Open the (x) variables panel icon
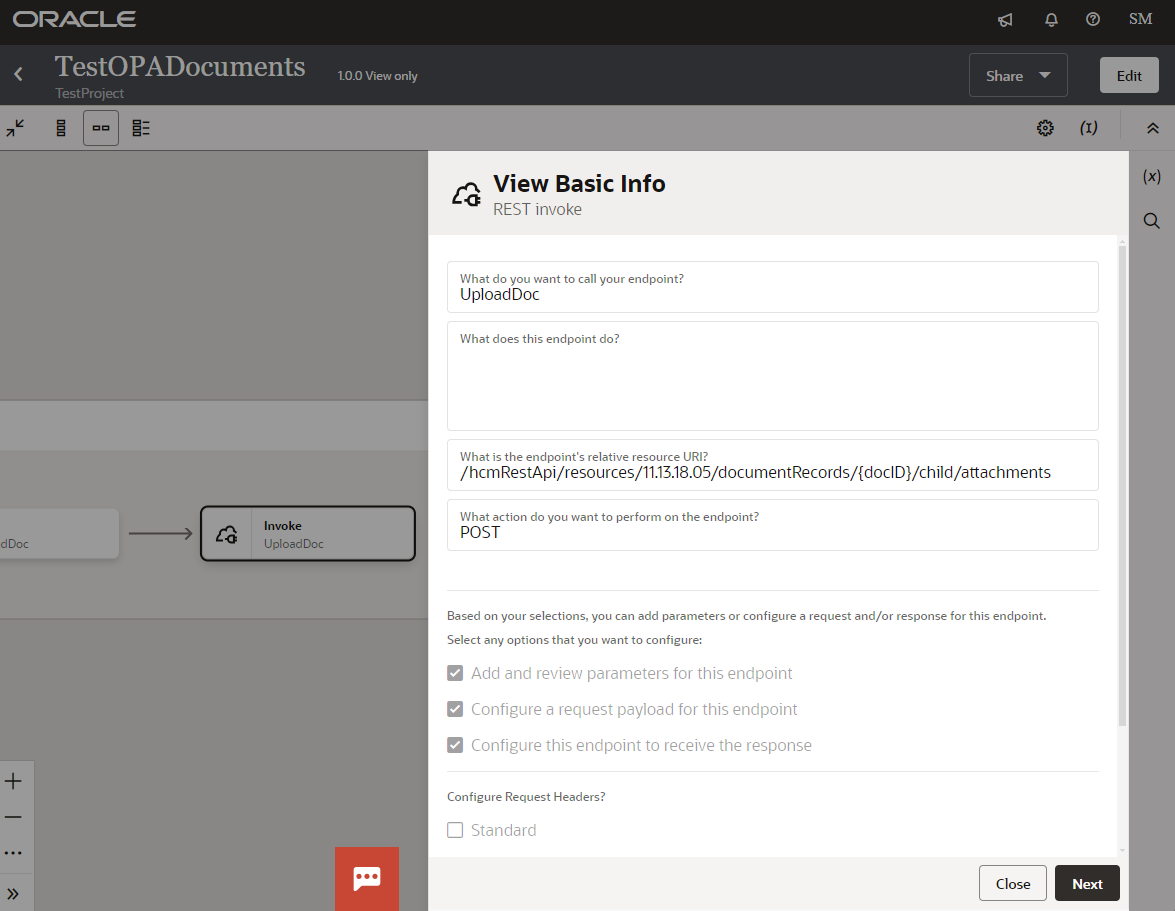 tap(1151, 175)
